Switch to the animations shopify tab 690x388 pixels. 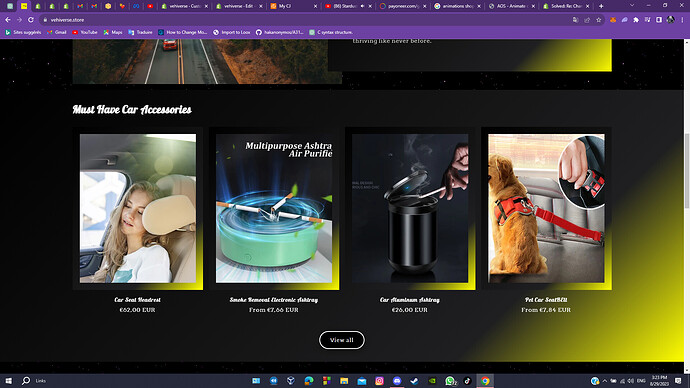tap(457, 6)
